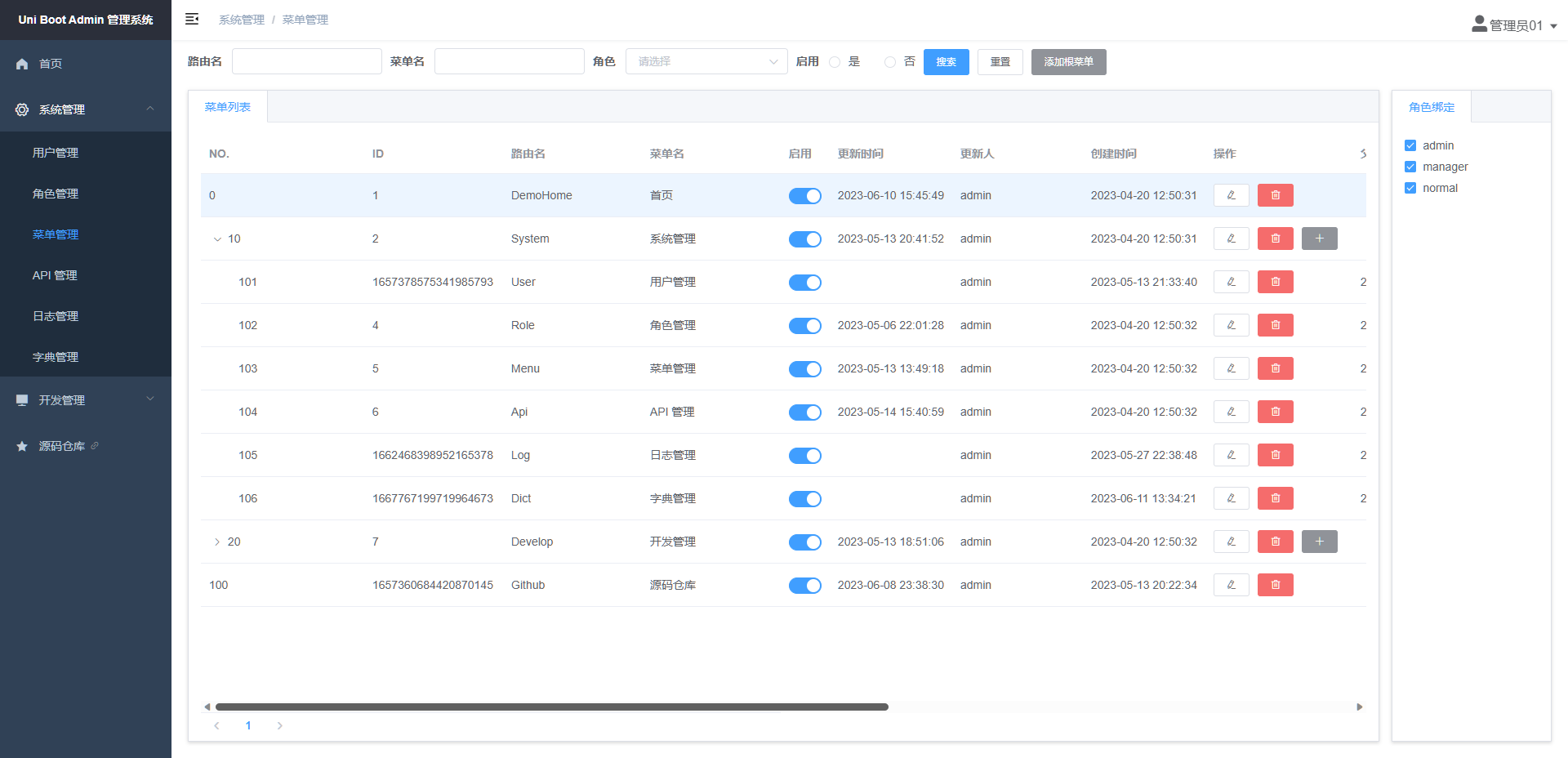Viewport: 1568px width, 758px height.
Task: Edit the Github menu entry
Action: 1231,585
